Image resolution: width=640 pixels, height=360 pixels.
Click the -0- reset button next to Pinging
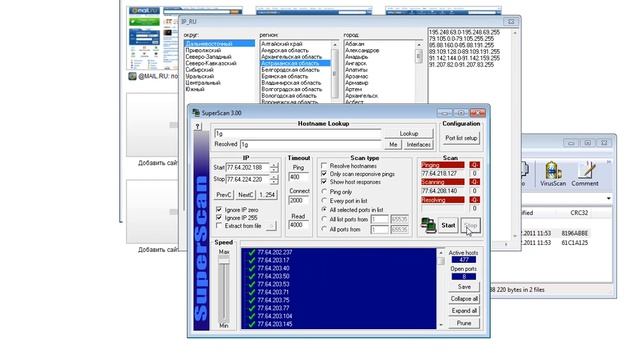pos(474,165)
